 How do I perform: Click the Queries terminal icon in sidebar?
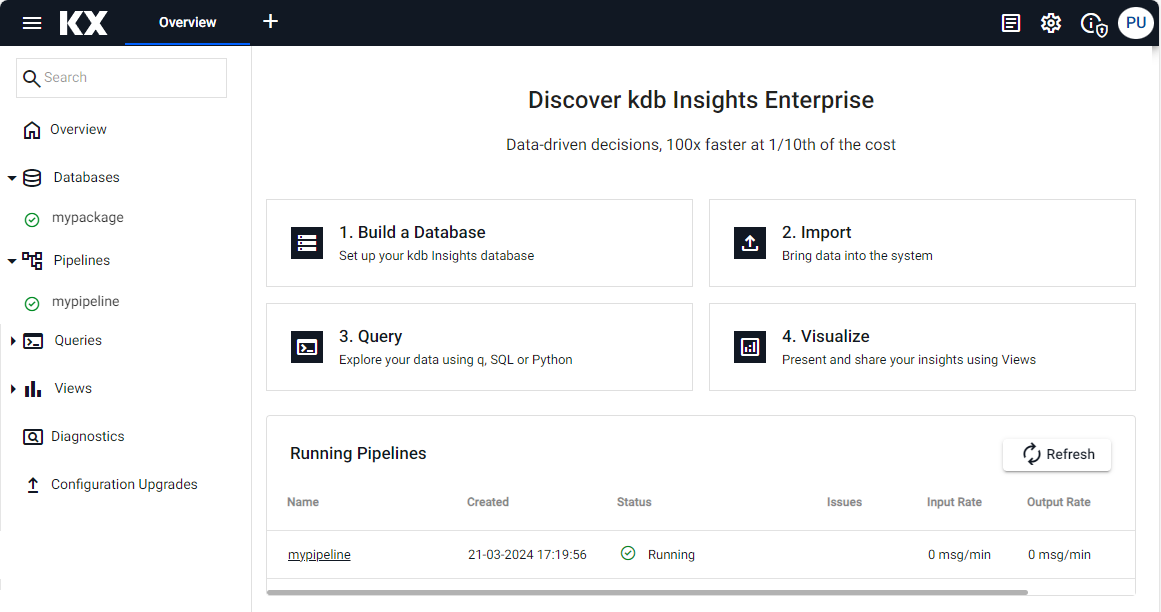(33, 341)
